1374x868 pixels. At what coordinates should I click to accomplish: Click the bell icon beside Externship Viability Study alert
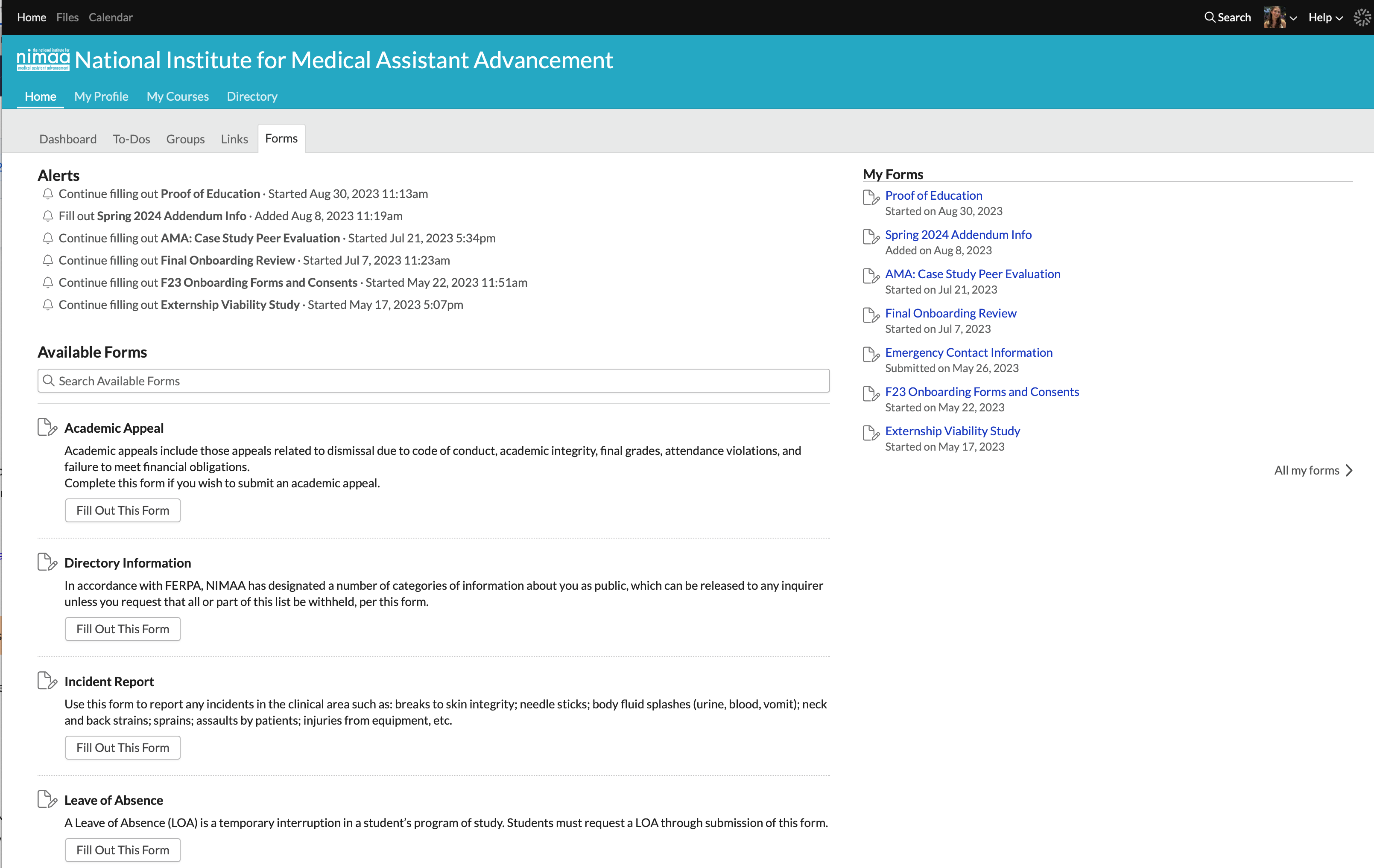click(x=48, y=305)
